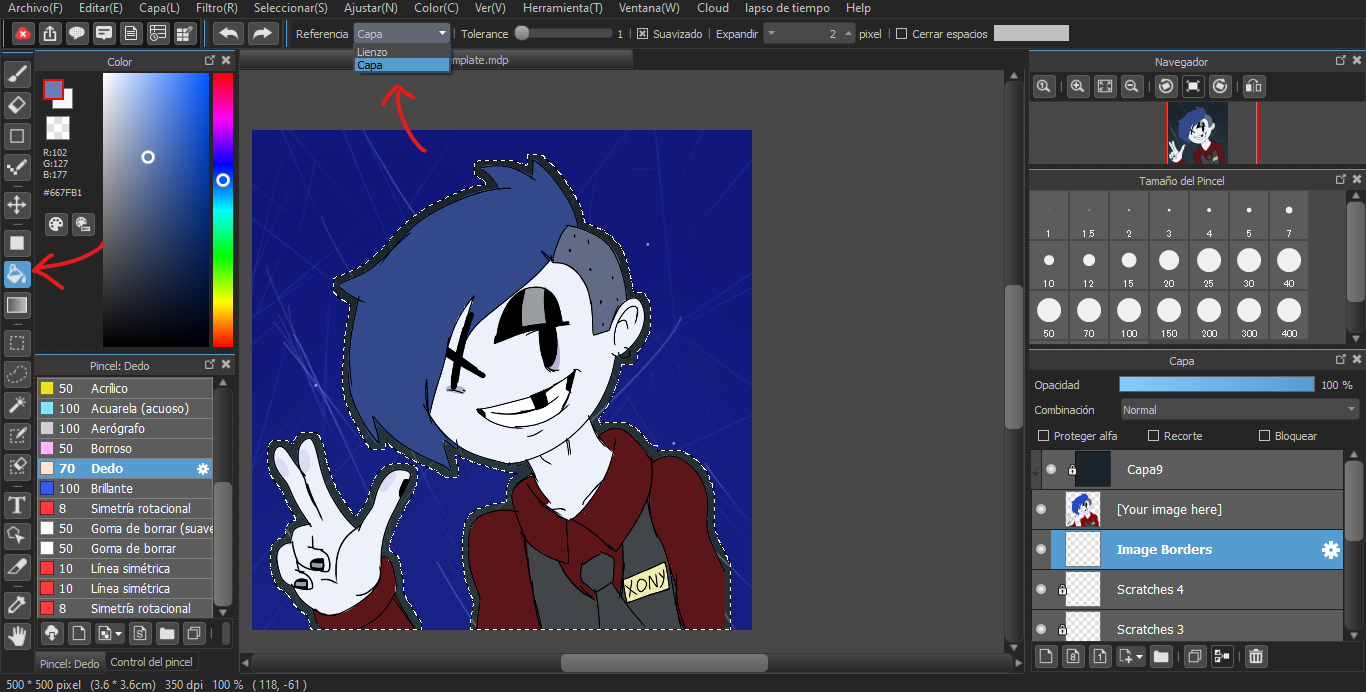The height and width of the screenshot is (692, 1366).
Task: Select the Acuarela (acuoso) brush
Action: coord(138,408)
